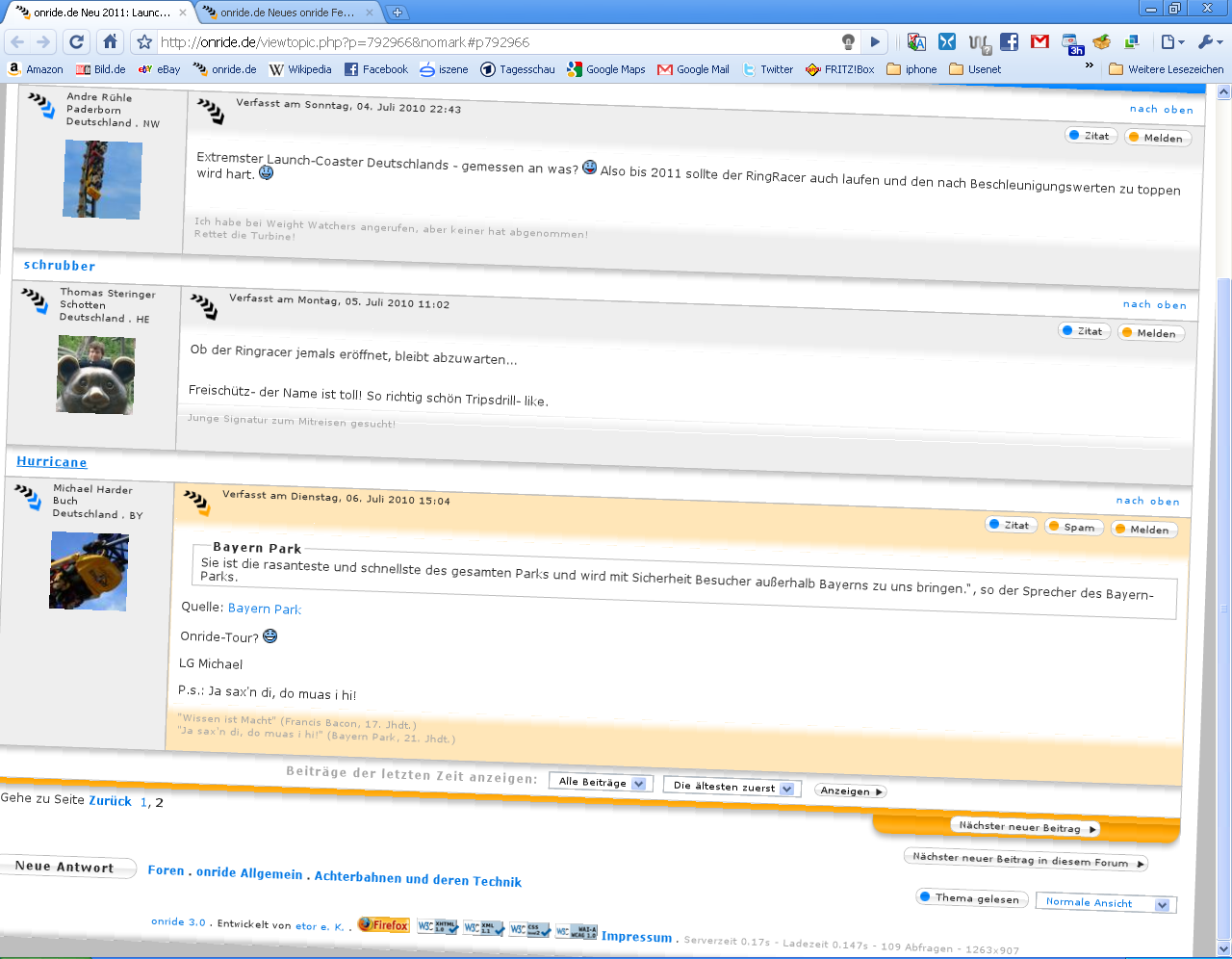Reload the page with the refresh icon
1232x959 pixels.
coord(77,41)
